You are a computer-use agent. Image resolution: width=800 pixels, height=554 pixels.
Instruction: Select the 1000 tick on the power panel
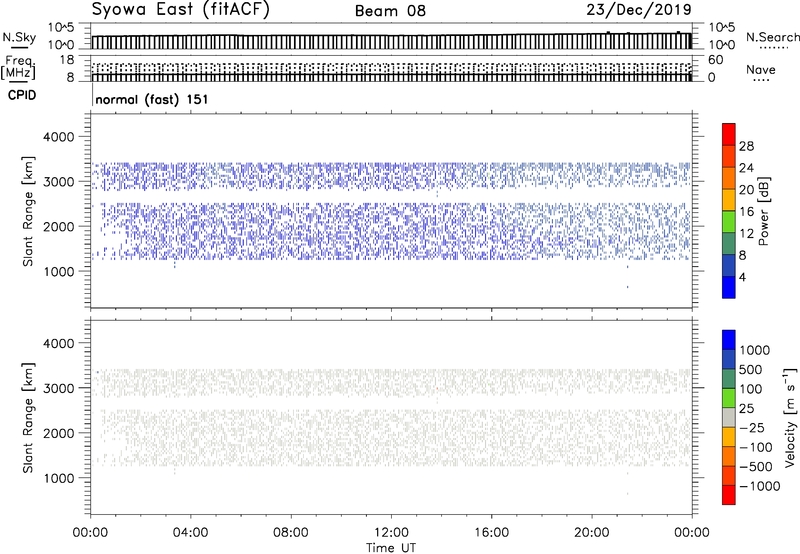(59, 271)
